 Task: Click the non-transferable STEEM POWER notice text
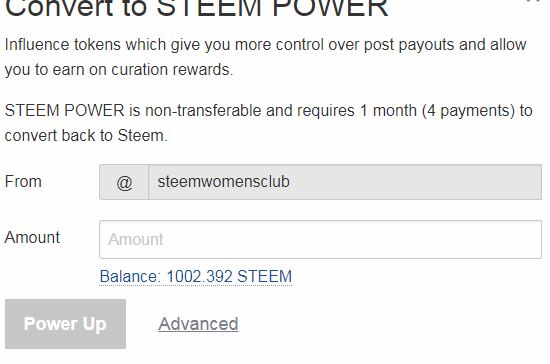pos(269,123)
